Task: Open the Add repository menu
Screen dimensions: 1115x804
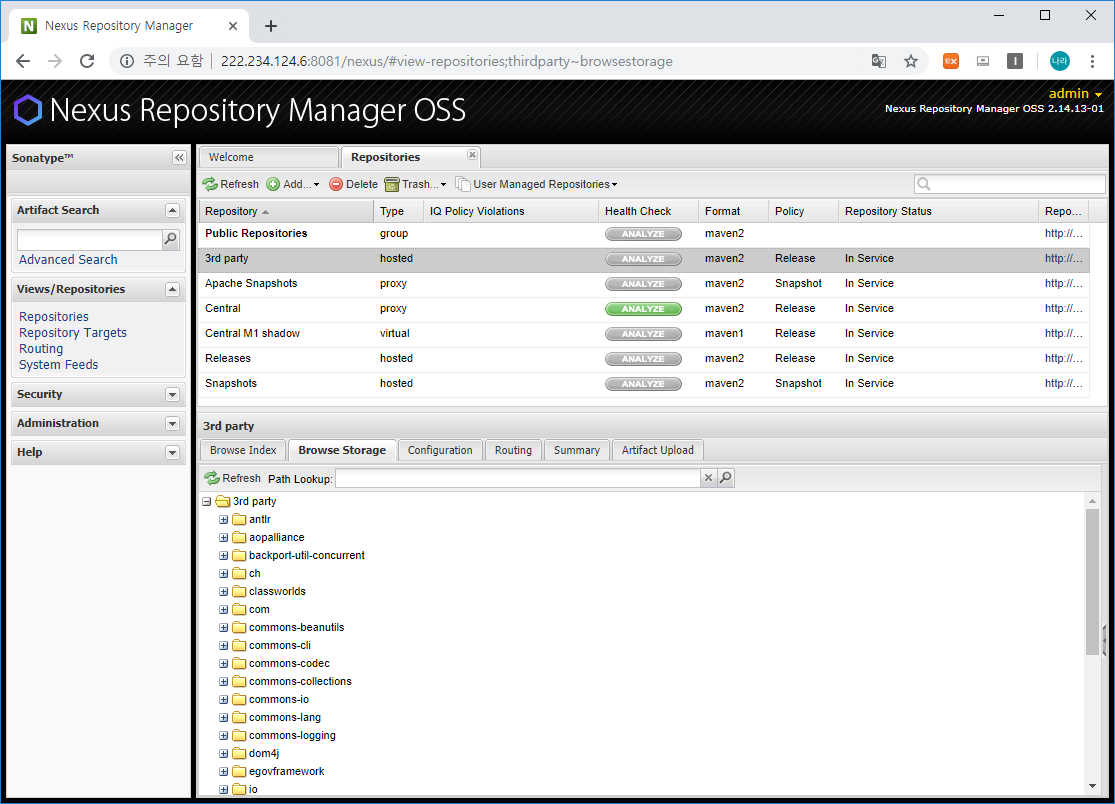Action: click(x=293, y=184)
